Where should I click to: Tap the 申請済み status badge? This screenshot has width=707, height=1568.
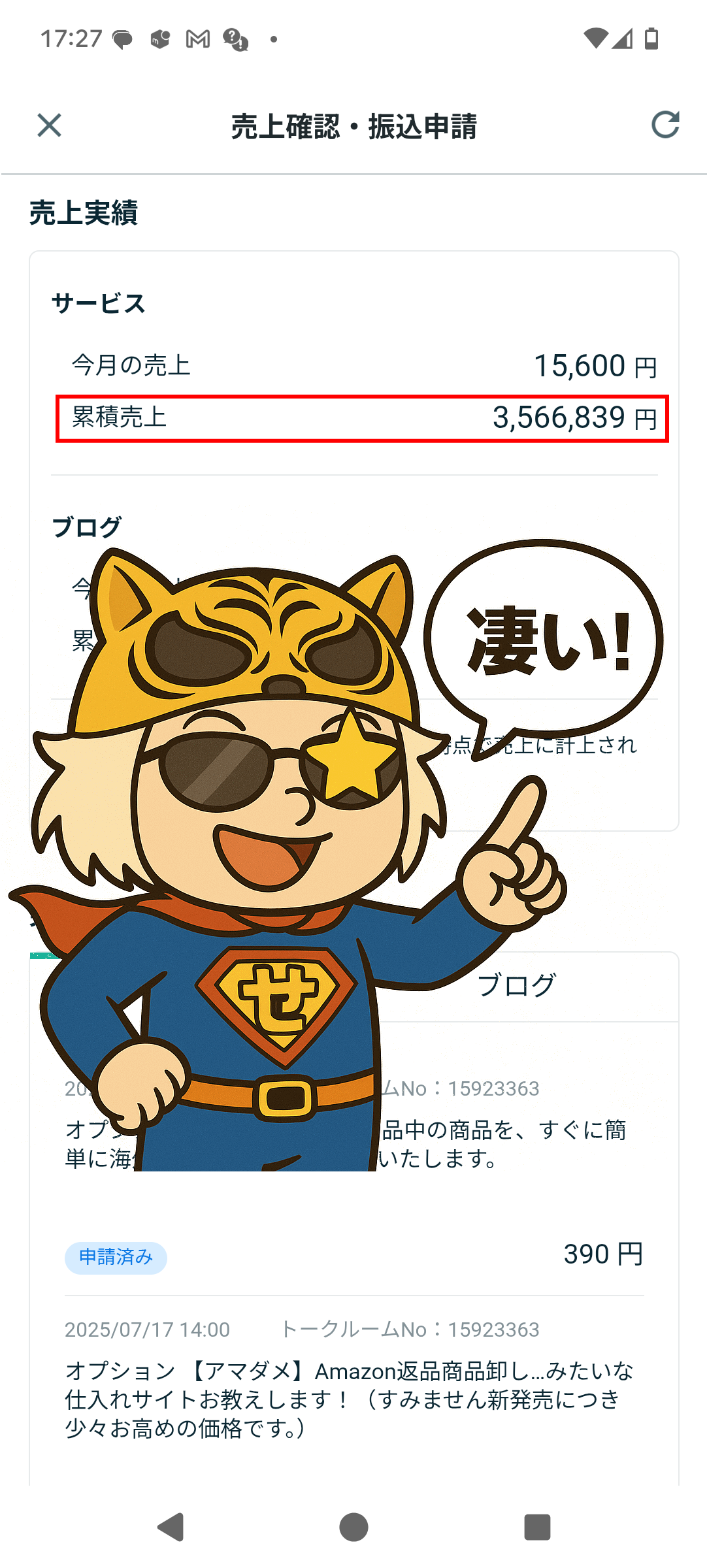(x=116, y=1257)
